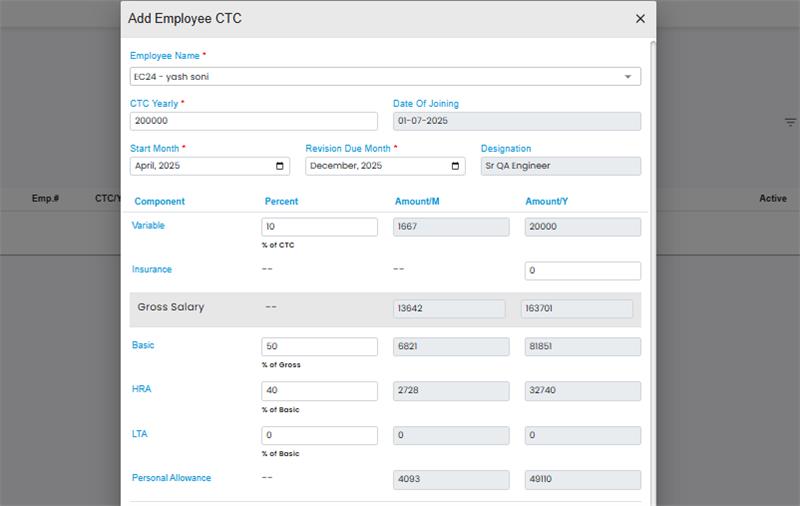The width and height of the screenshot is (800, 506).
Task: Open Start Month calendar picker icon
Action: click(x=280, y=166)
